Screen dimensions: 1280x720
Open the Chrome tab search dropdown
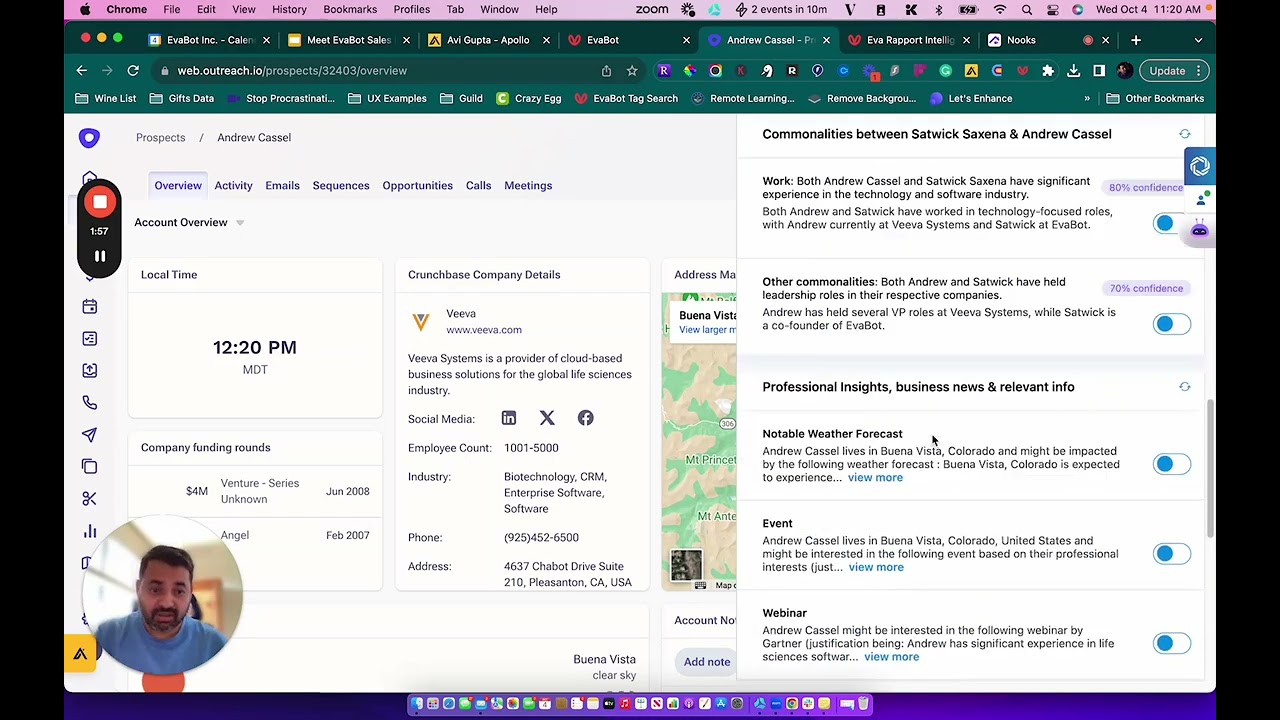tap(1198, 40)
